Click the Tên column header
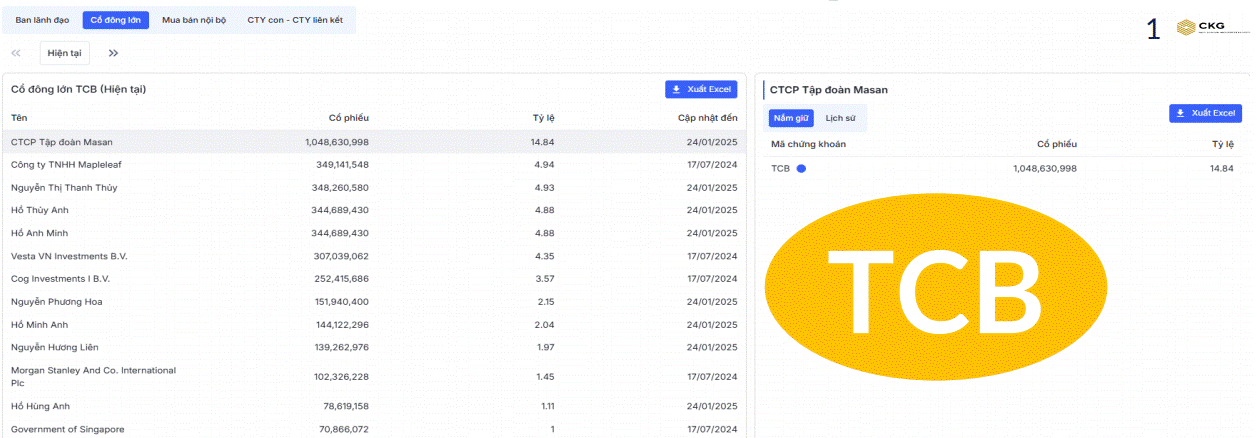The width and height of the screenshot is (1257, 438). pos(19,118)
